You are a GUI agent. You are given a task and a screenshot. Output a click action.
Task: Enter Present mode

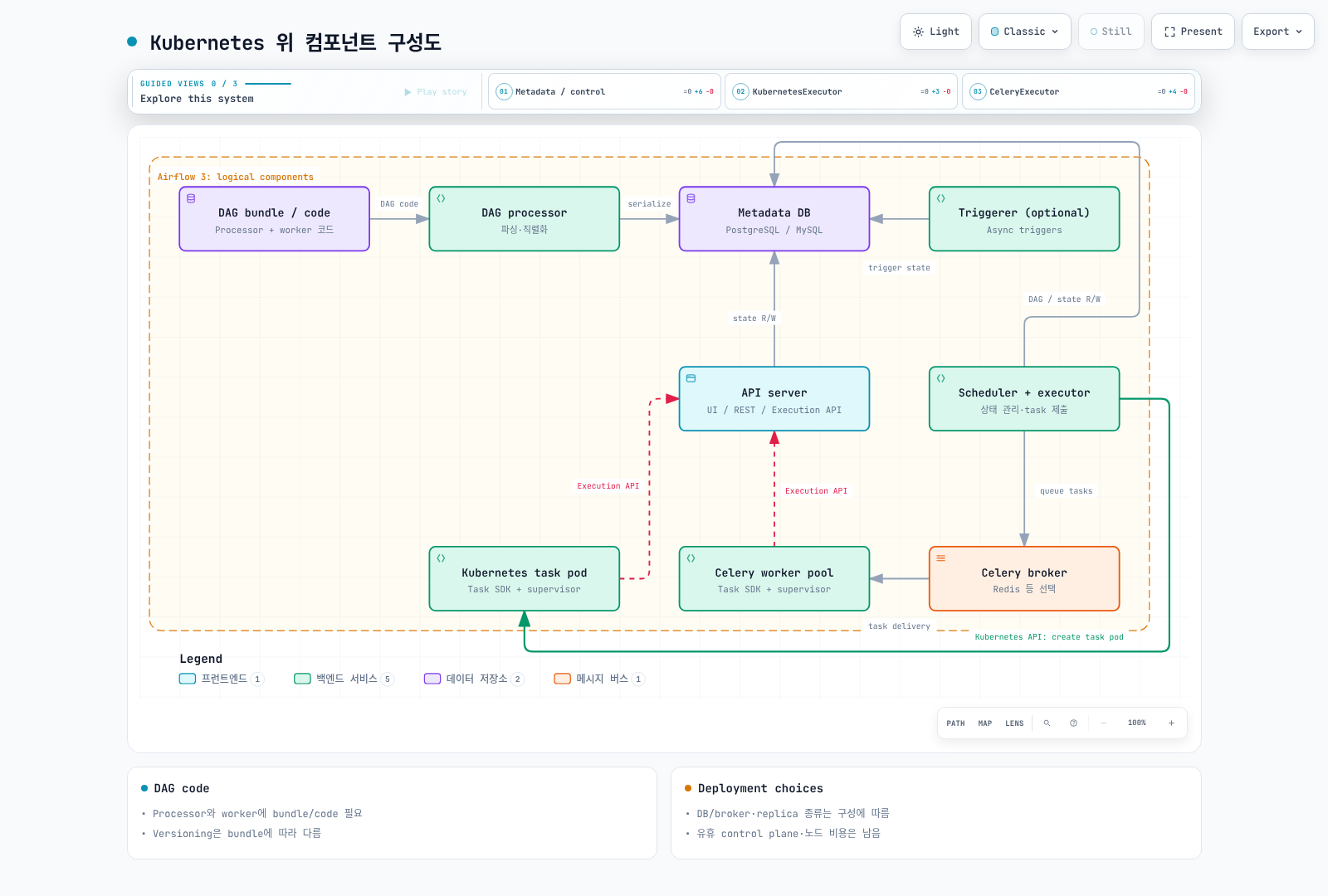click(x=1193, y=32)
